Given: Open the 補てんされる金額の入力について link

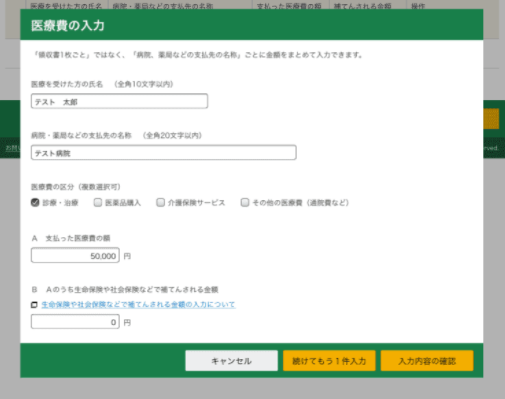Looking at the screenshot, I should (x=138, y=304).
